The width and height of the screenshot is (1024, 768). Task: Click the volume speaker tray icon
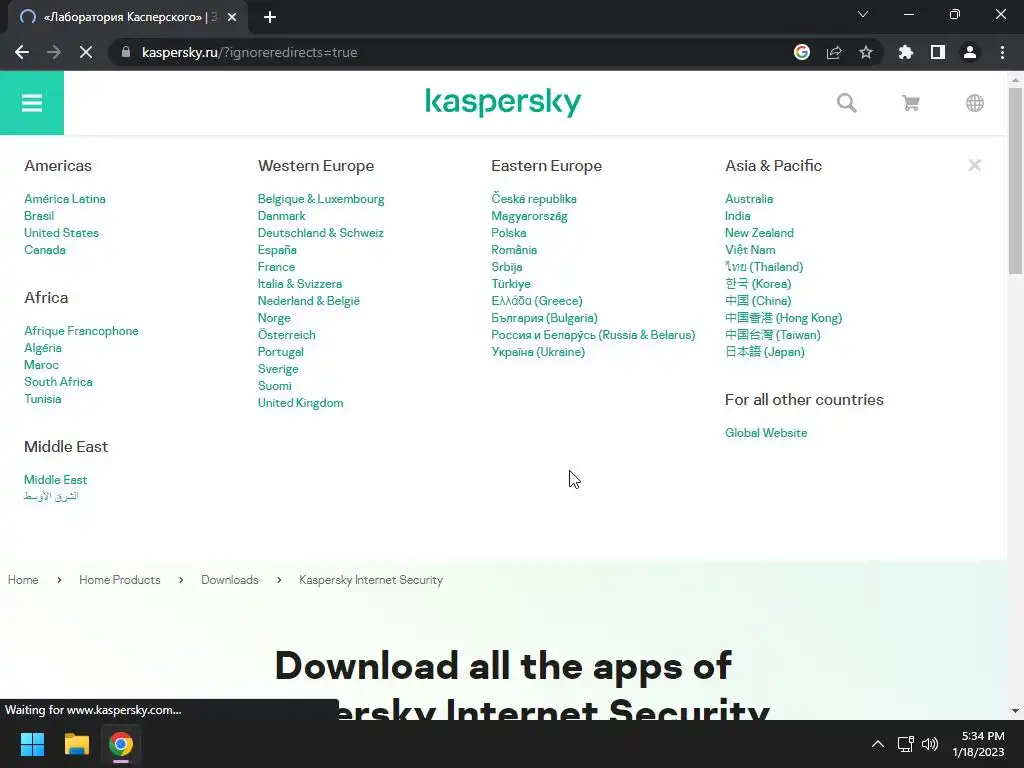930,744
